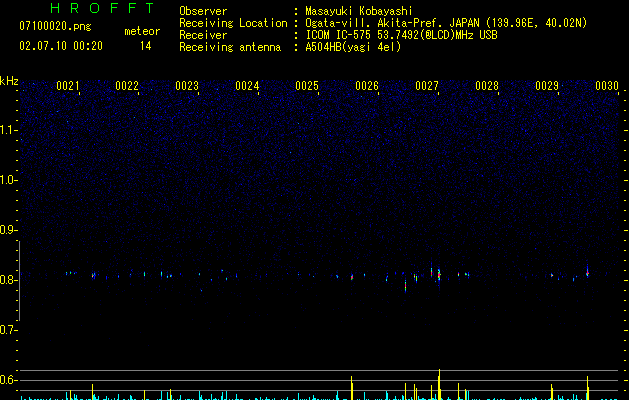
Task: Click the name Masayuki Kobayashi
Action: [359, 11]
